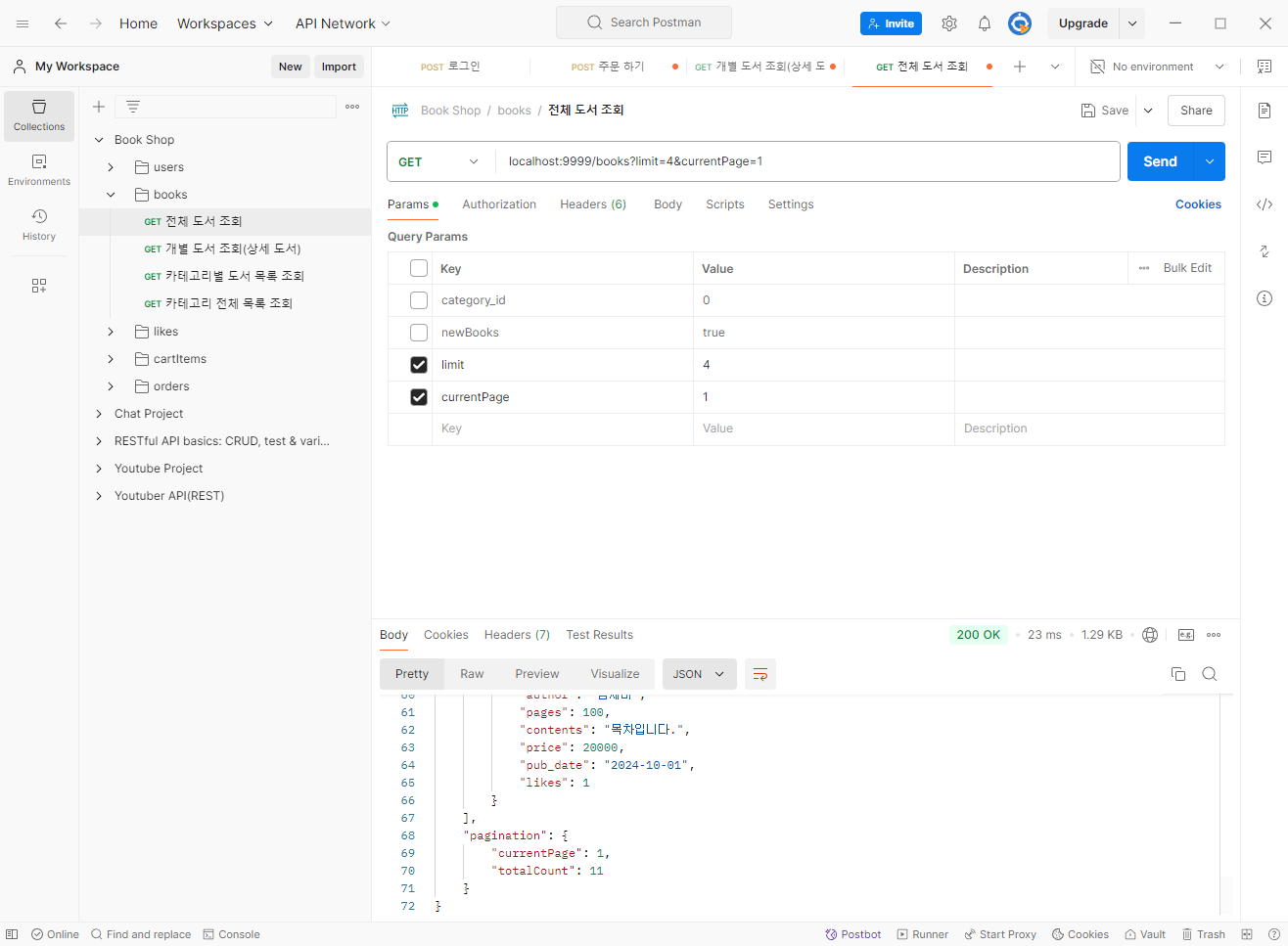
Task: Collapse the Book Shop collection
Action: [x=99, y=140]
